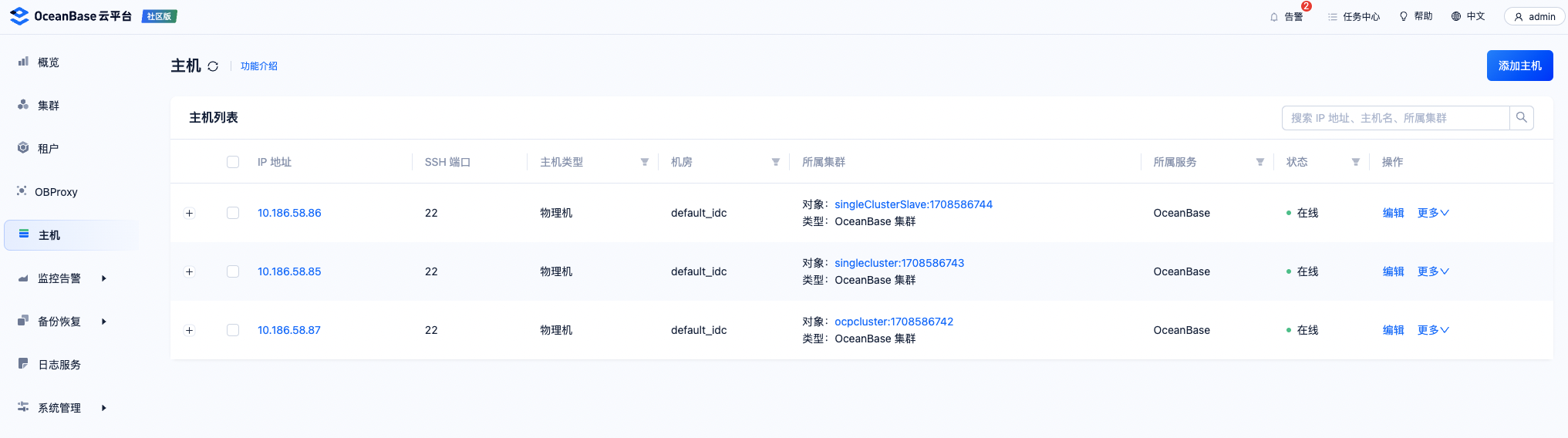The height and width of the screenshot is (438, 1568).
Task: Expand 系统管理 submenu arrow
Action: pyautogui.click(x=104, y=408)
